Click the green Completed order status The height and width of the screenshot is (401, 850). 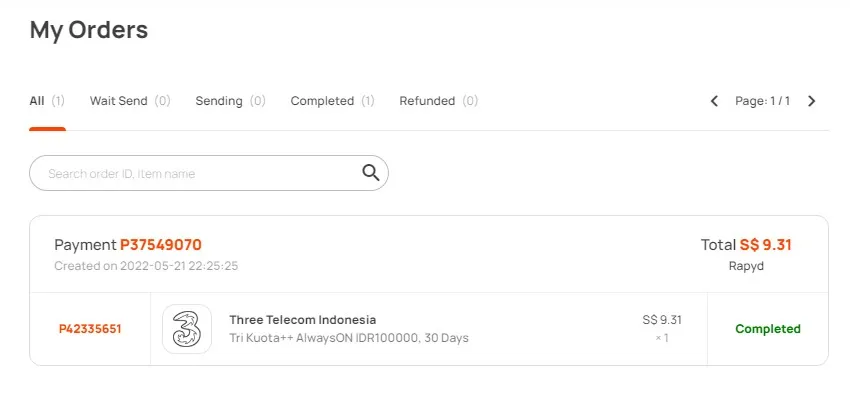pyautogui.click(x=768, y=329)
